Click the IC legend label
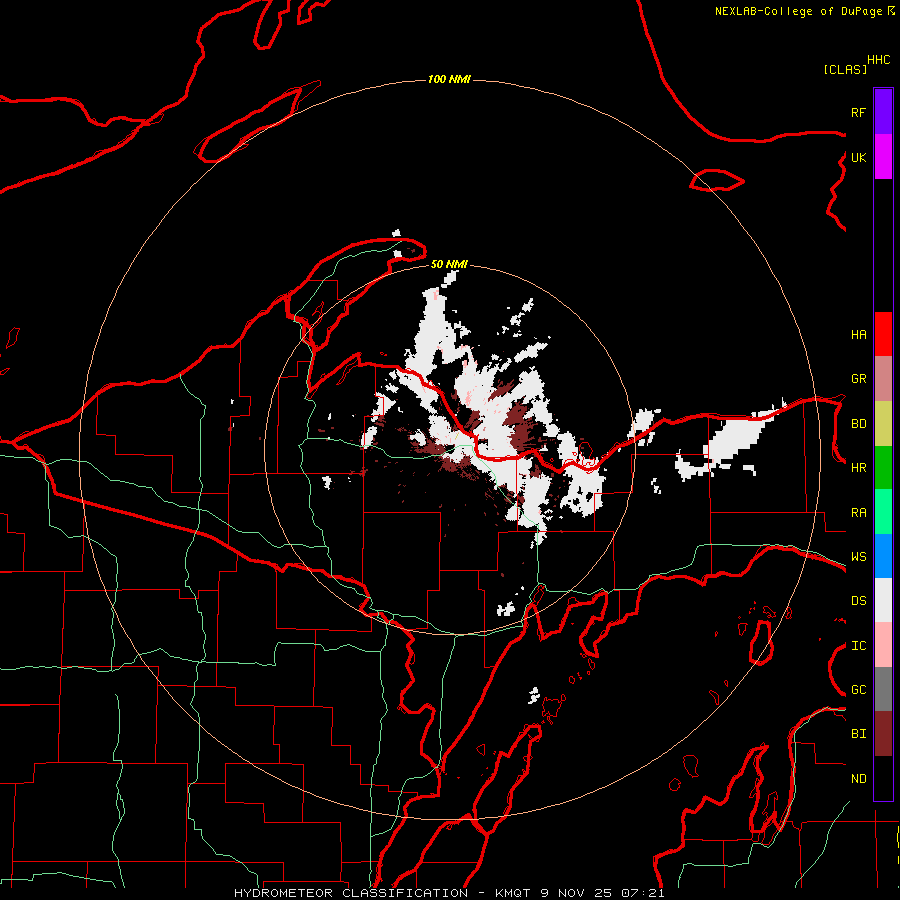The width and height of the screenshot is (900, 900). [x=858, y=646]
